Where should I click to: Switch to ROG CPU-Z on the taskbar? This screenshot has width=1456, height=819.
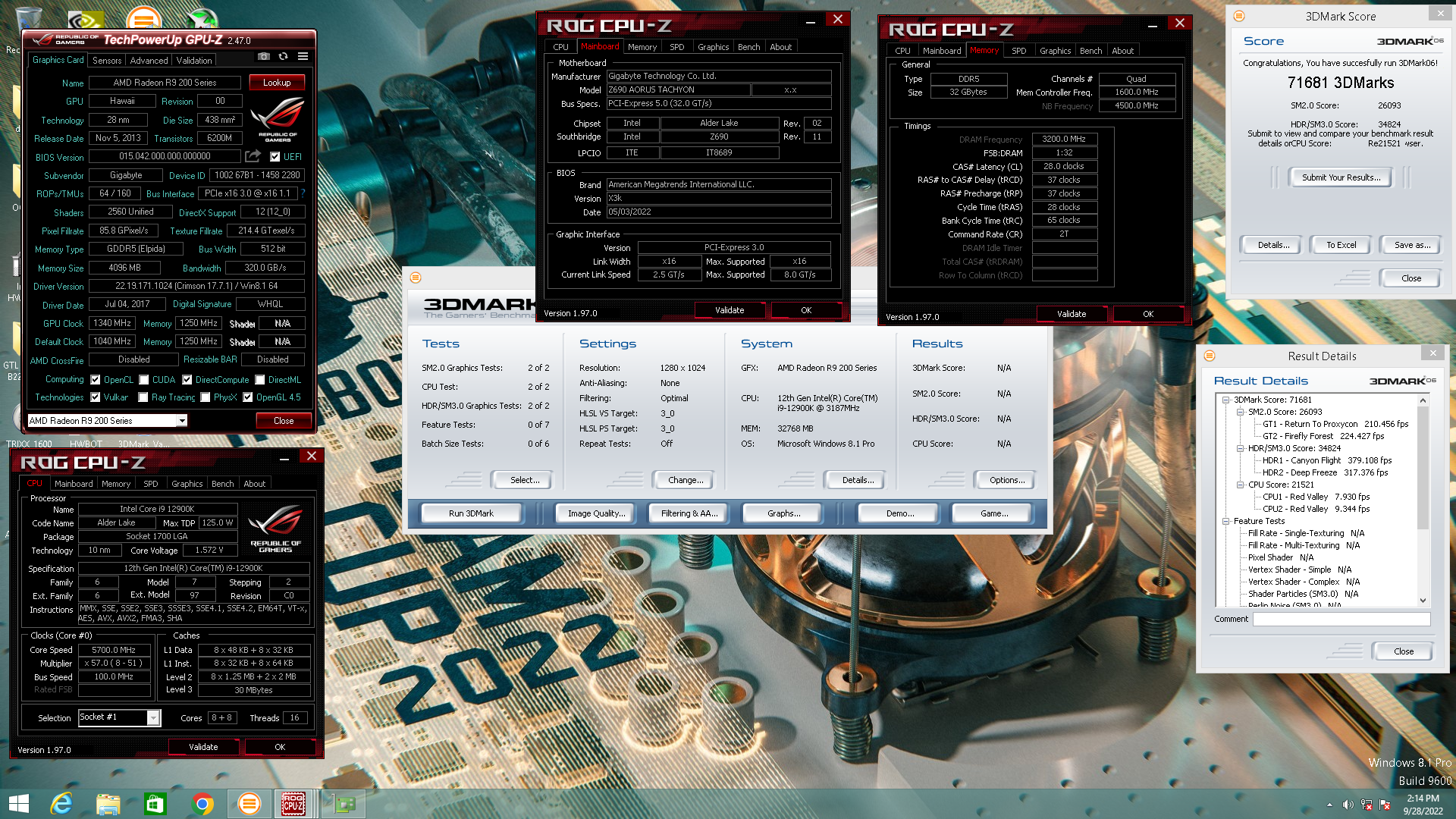[x=293, y=804]
